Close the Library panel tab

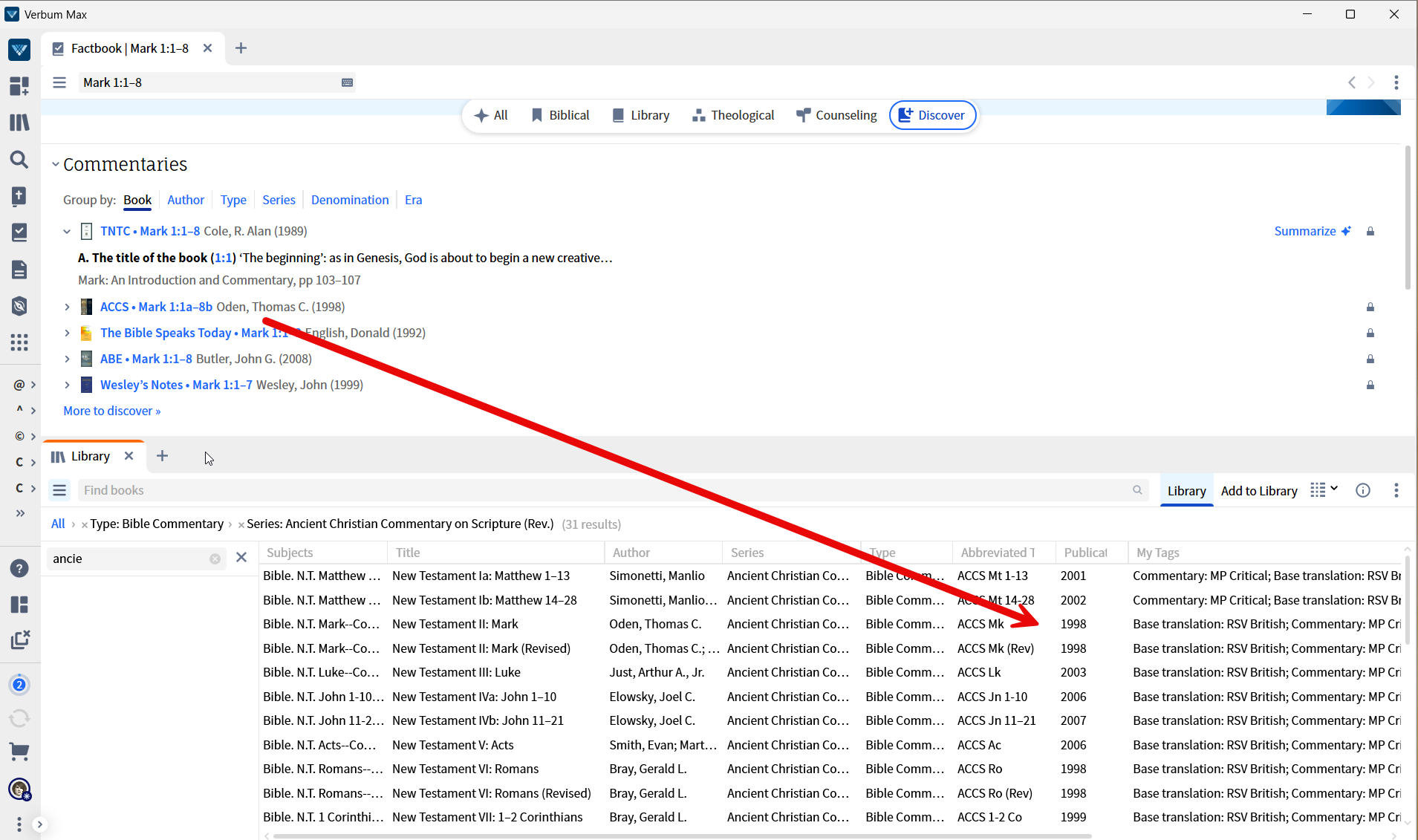(x=129, y=456)
